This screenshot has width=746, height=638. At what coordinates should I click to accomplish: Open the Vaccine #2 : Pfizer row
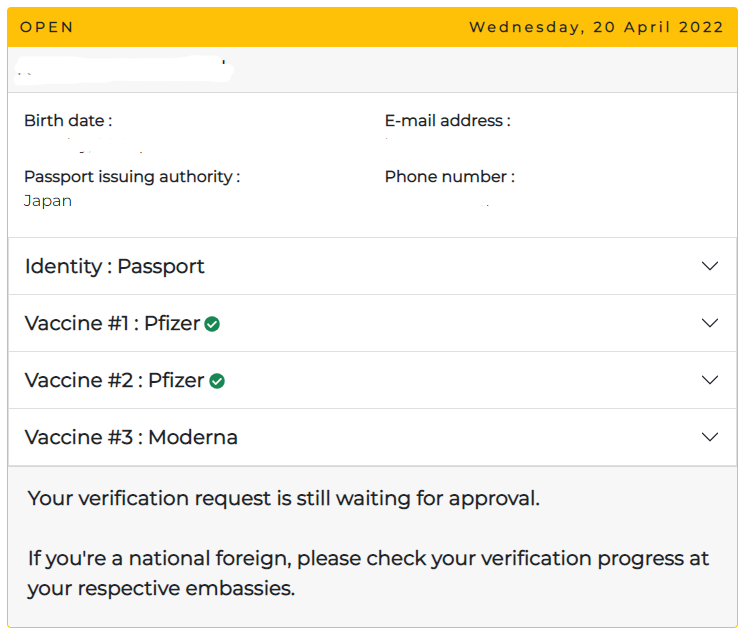point(373,380)
